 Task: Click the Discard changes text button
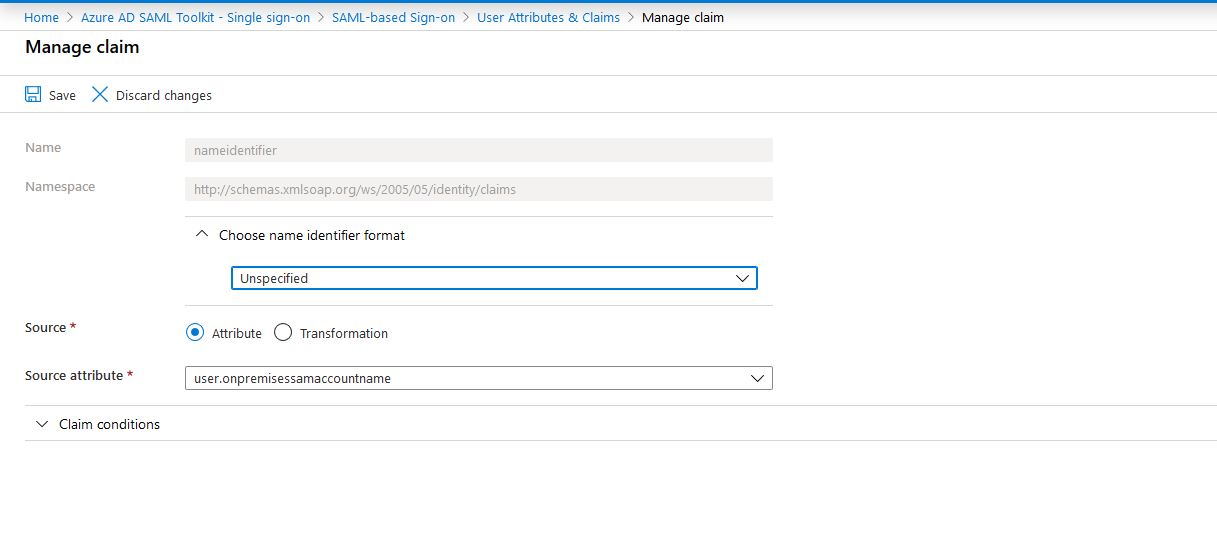(163, 95)
